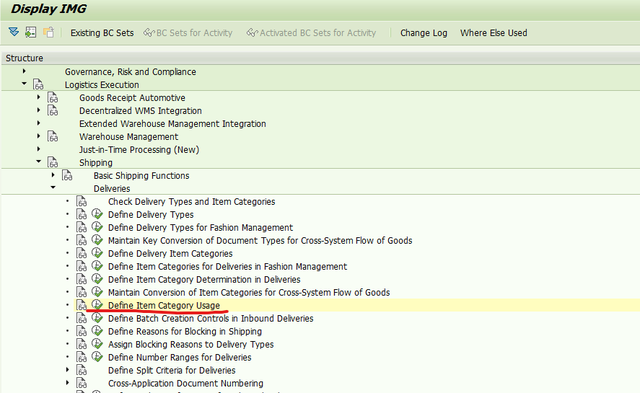Select the Deliveries tree label

click(112, 189)
